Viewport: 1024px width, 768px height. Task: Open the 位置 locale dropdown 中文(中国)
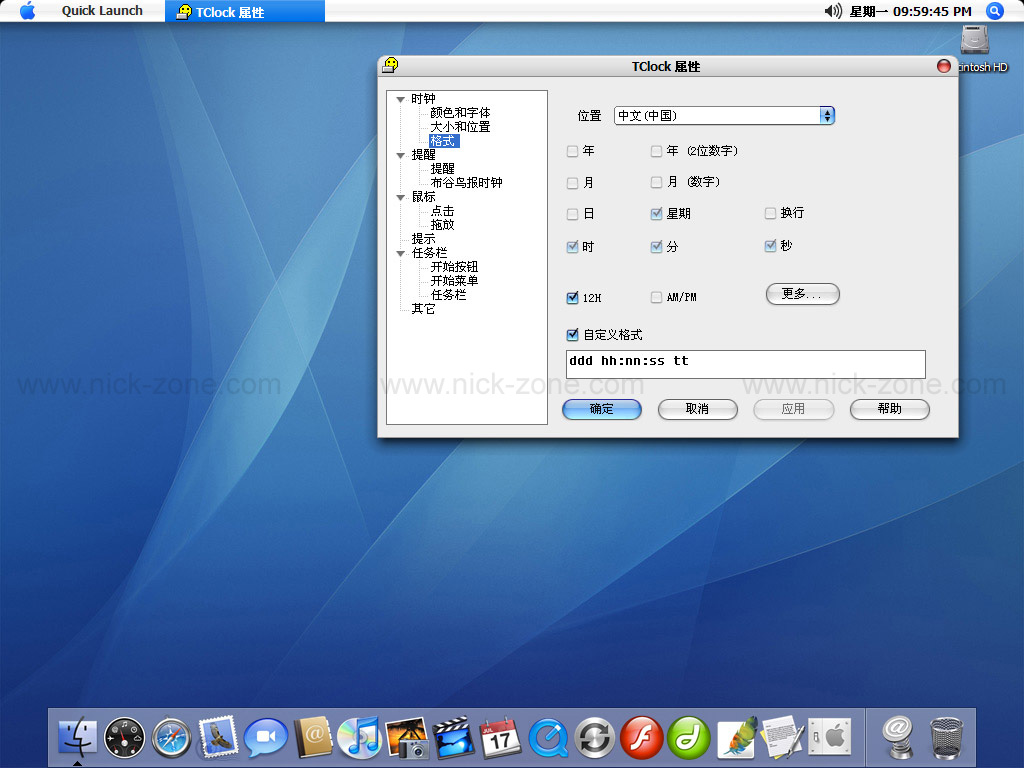tap(724, 116)
